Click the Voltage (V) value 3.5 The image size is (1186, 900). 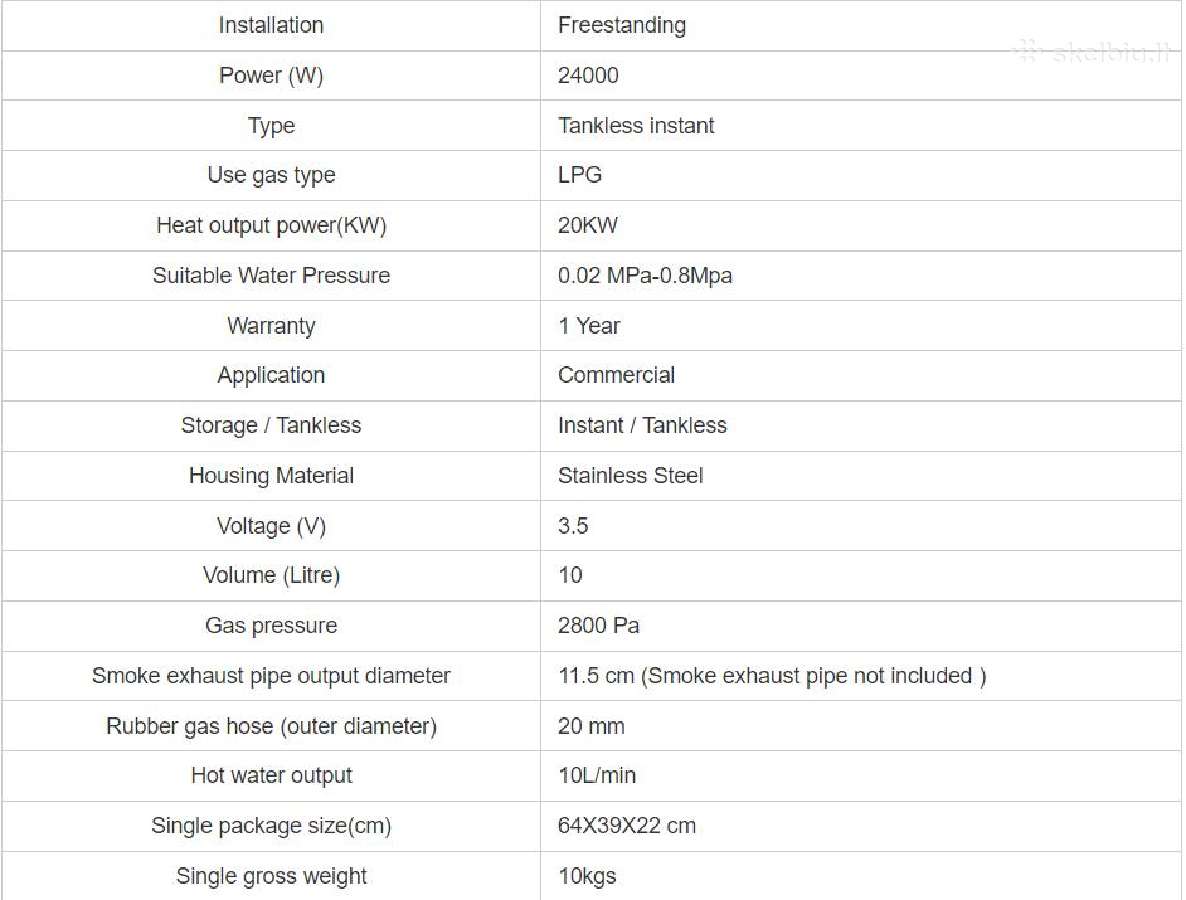coord(573,525)
